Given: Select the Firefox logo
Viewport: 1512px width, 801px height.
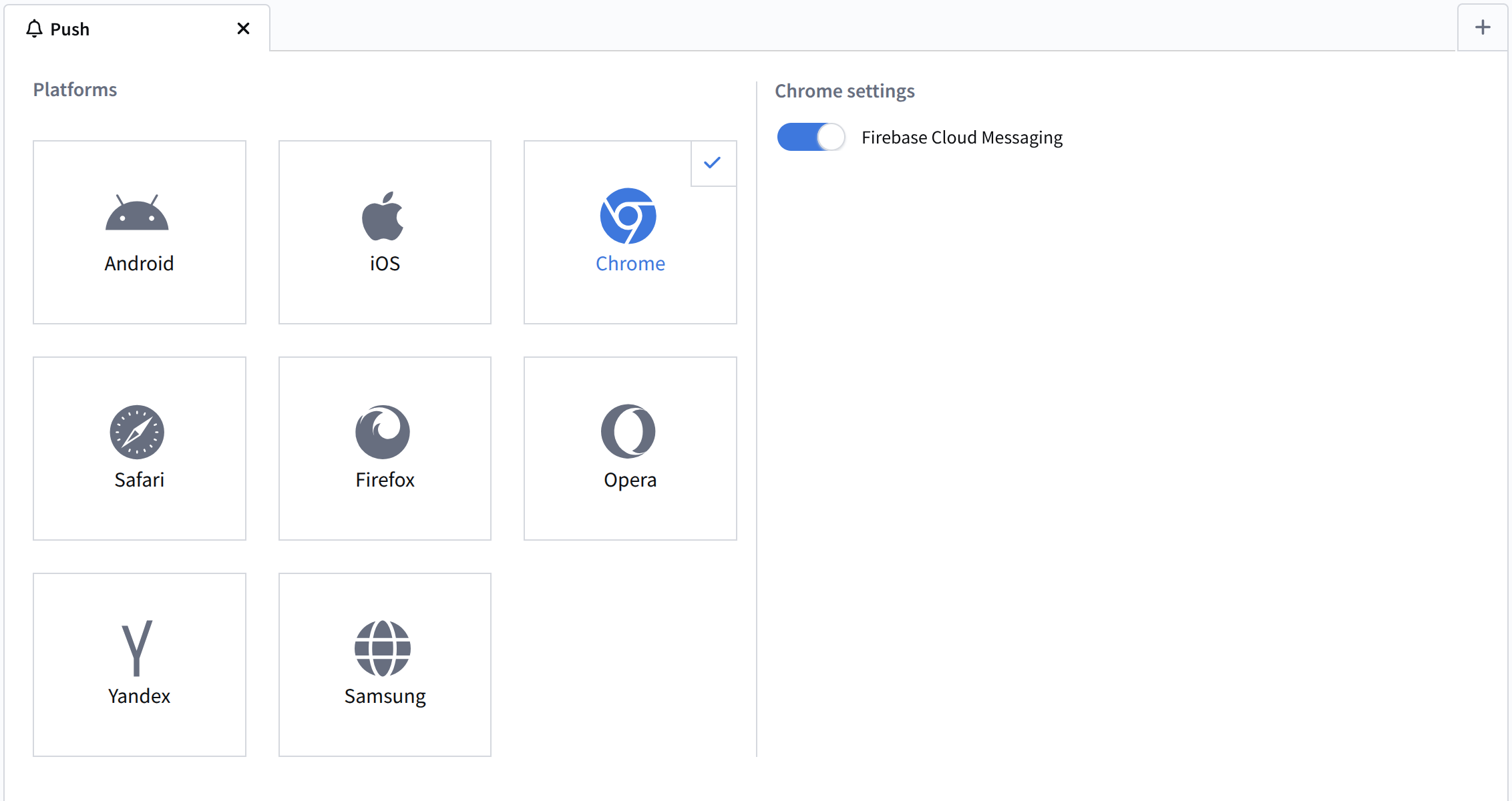Looking at the screenshot, I should point(383,432).
